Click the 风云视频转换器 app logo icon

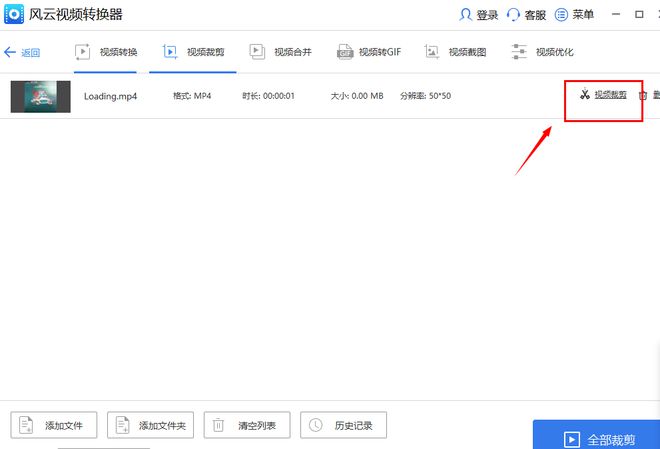coord(15,15)
